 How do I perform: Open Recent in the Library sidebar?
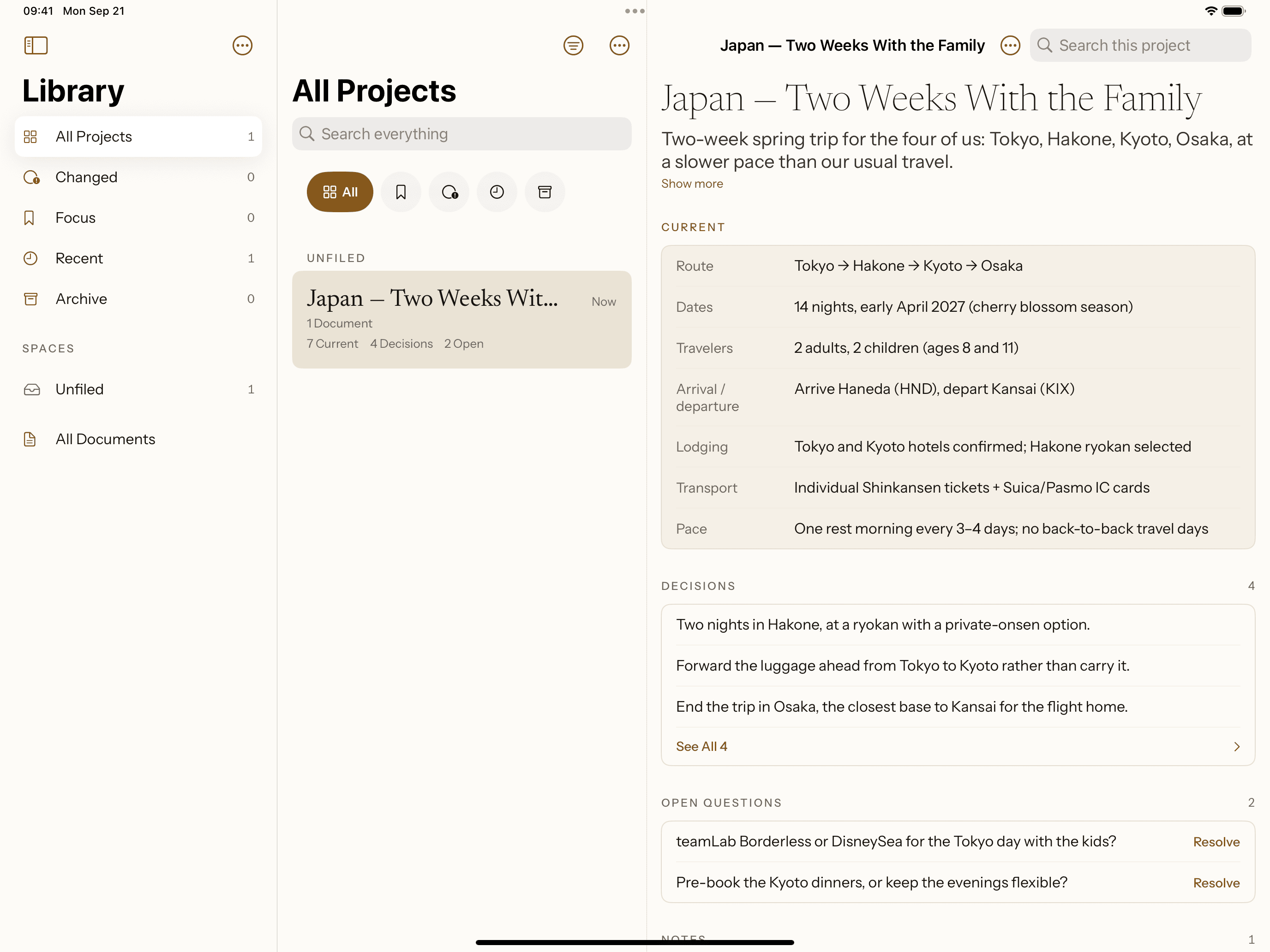pos(138,258)
